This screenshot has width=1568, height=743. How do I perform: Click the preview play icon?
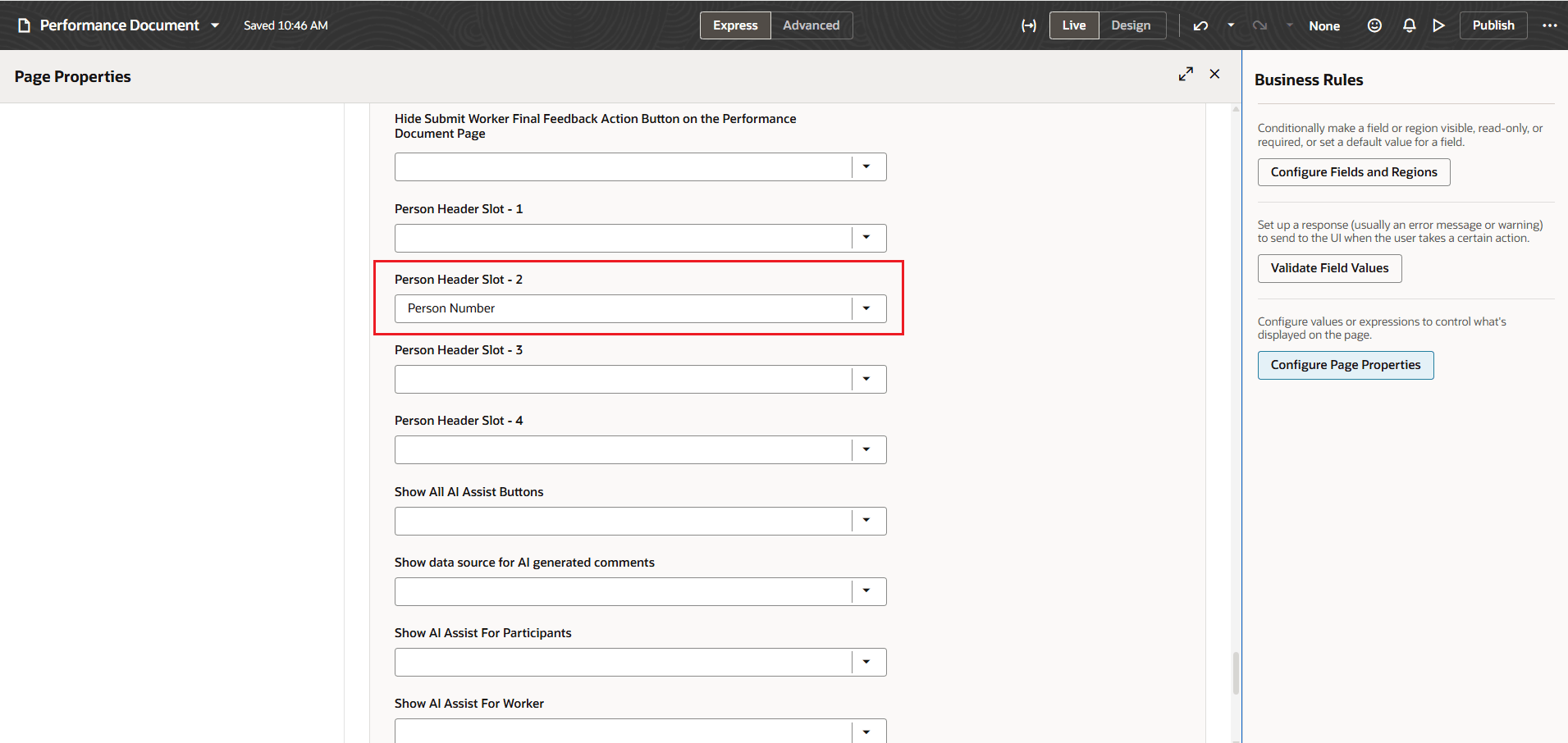pyautogui.click(x=1439, y=25)
